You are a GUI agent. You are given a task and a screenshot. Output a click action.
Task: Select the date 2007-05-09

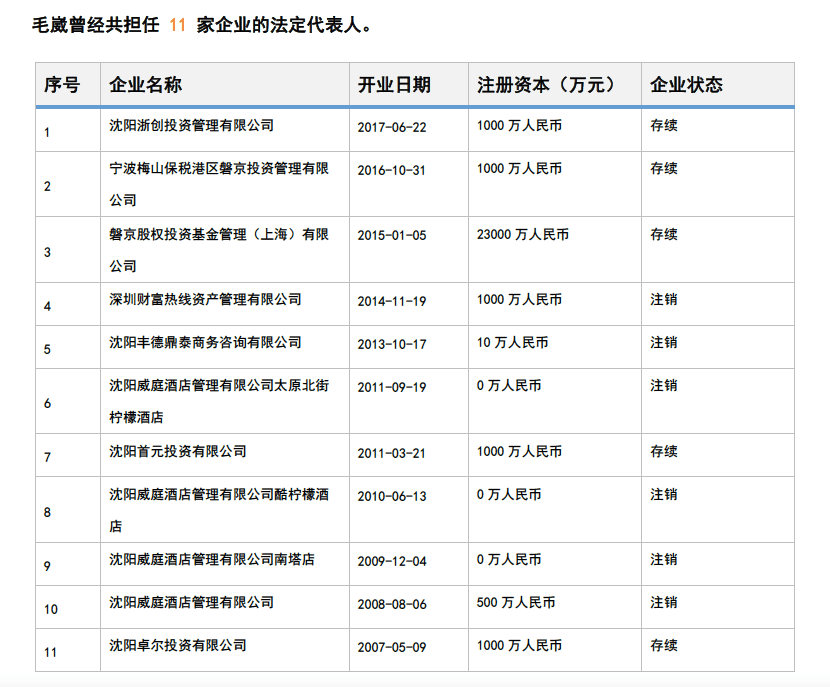tap(392, 647)
